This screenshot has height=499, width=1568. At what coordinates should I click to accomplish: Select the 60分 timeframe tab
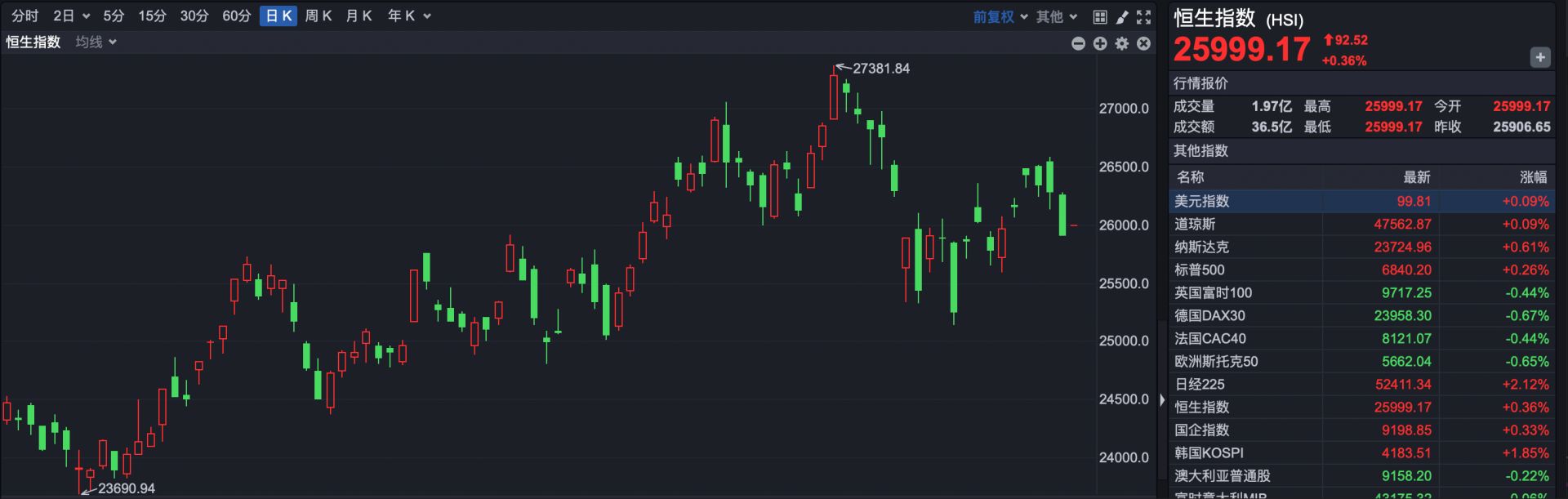(236, 16)
